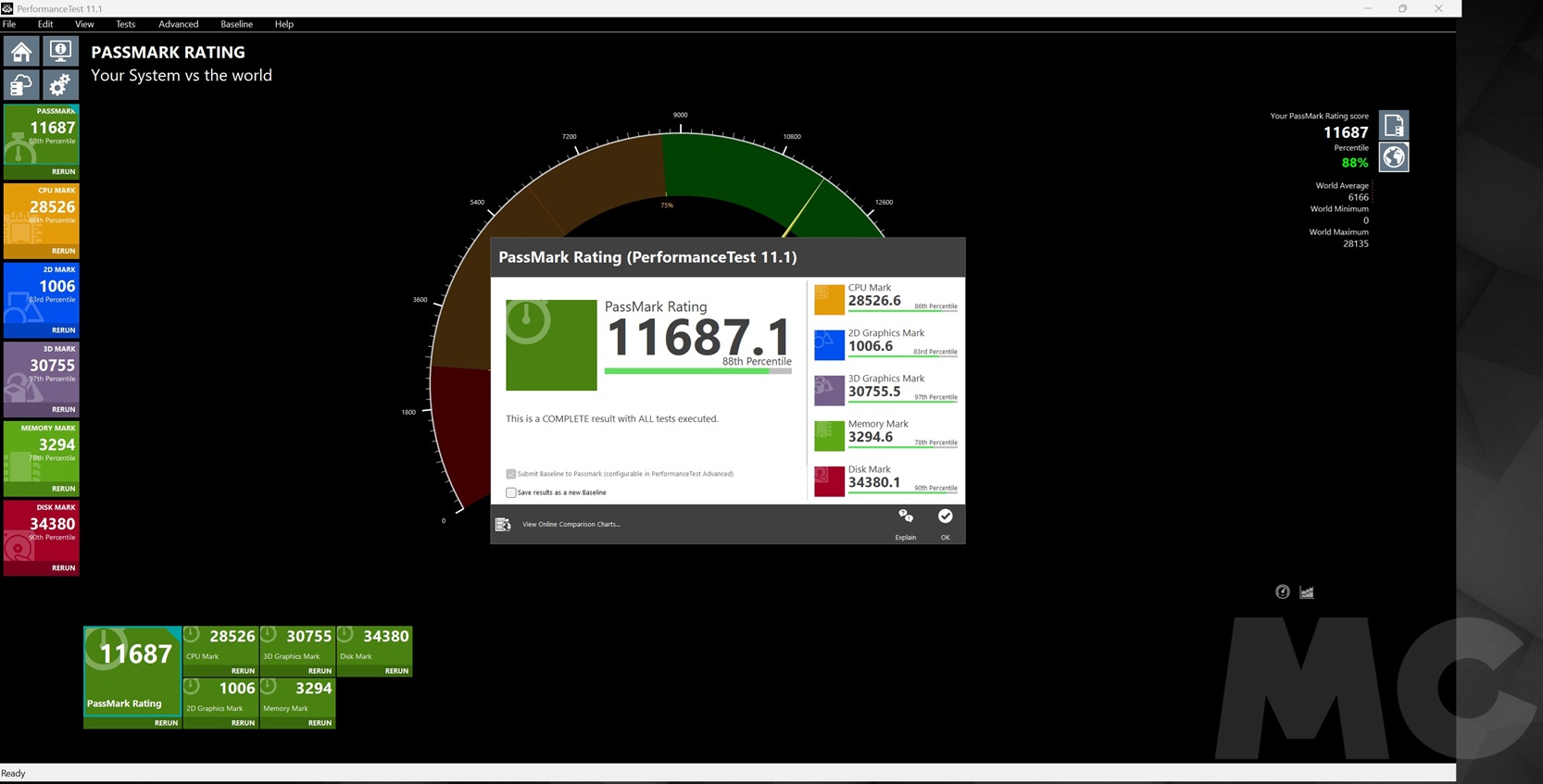Click the CPU Mark 86th percentile bar
This screenshot has width=1543, height=784.
pos(903,310)
